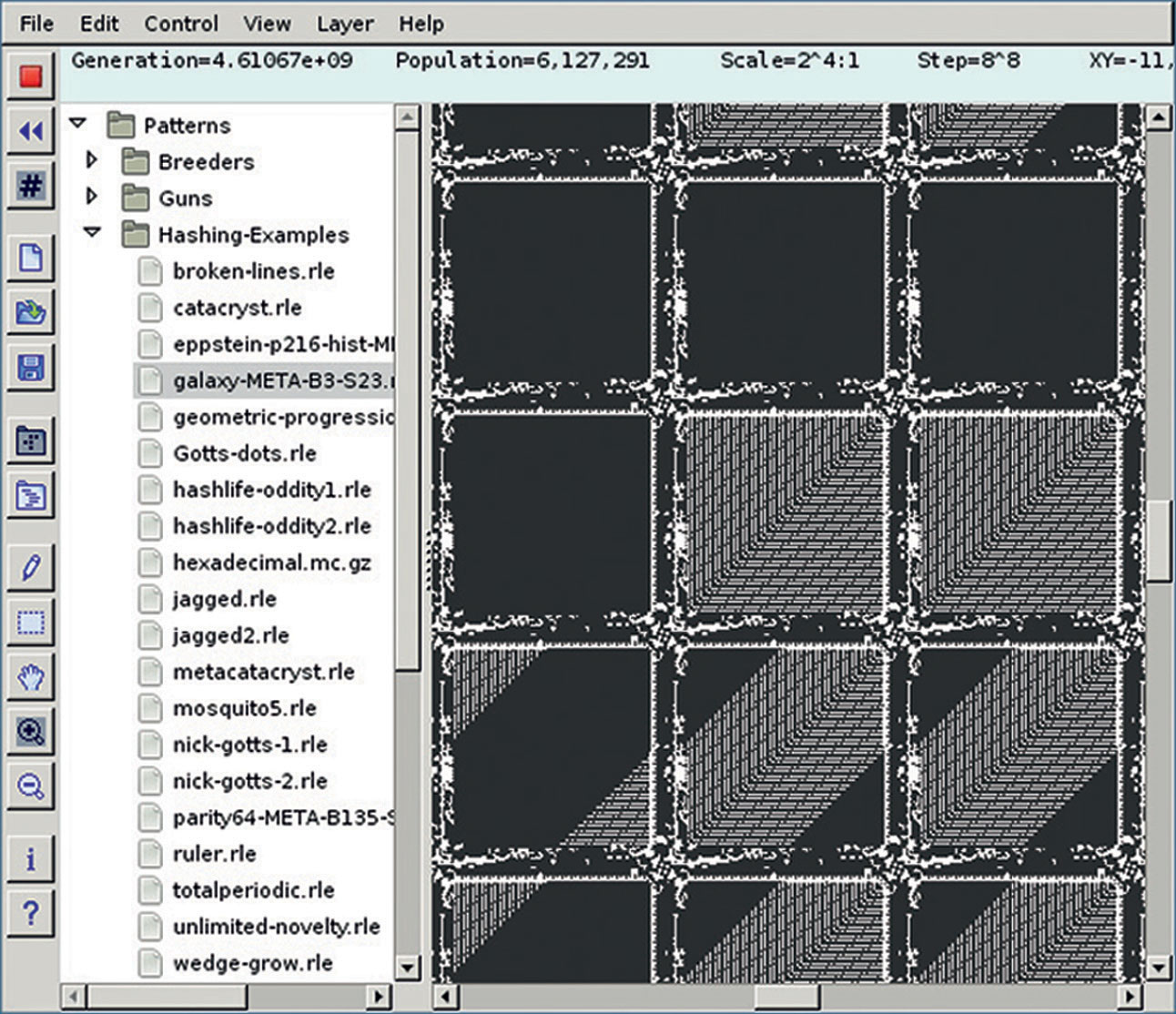
Task: Expand the Breeders folder
Action: (x=91, y=161)
